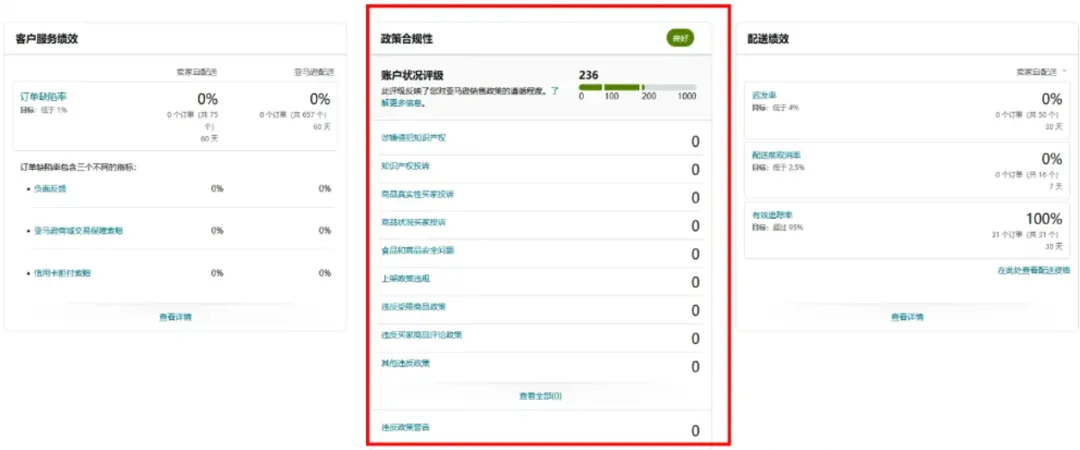Click the 236 rating score value
Viewport: 1080px width, 450px height.
589,74
